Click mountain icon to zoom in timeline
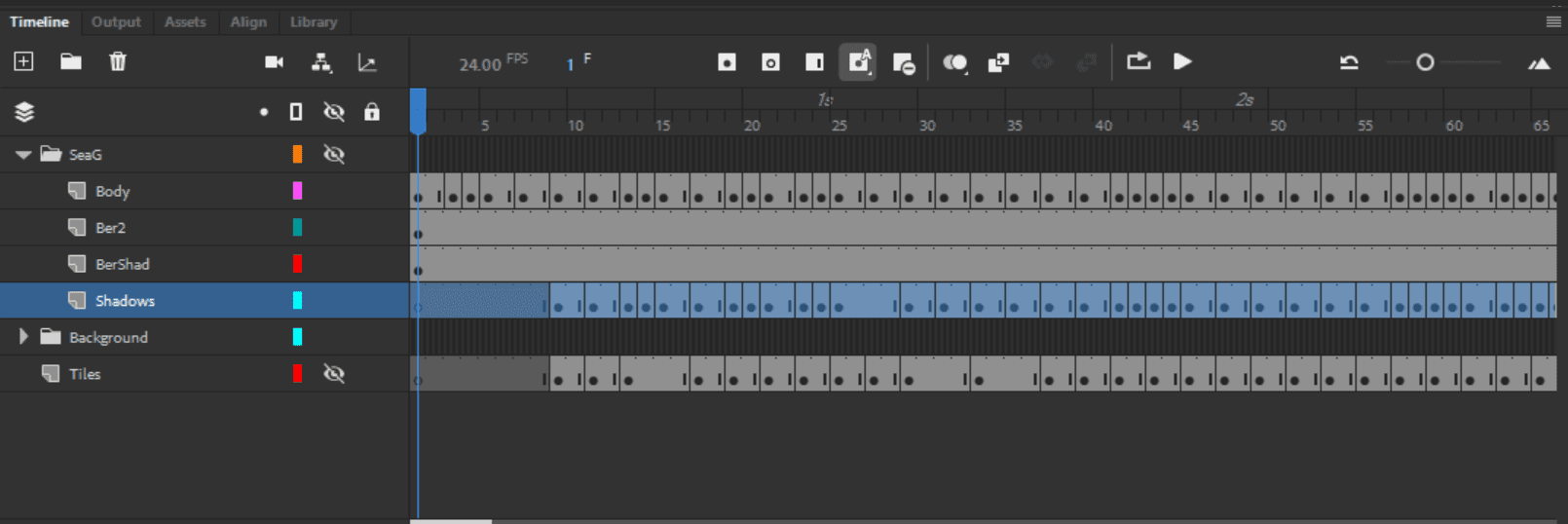 click(1539, 63)
